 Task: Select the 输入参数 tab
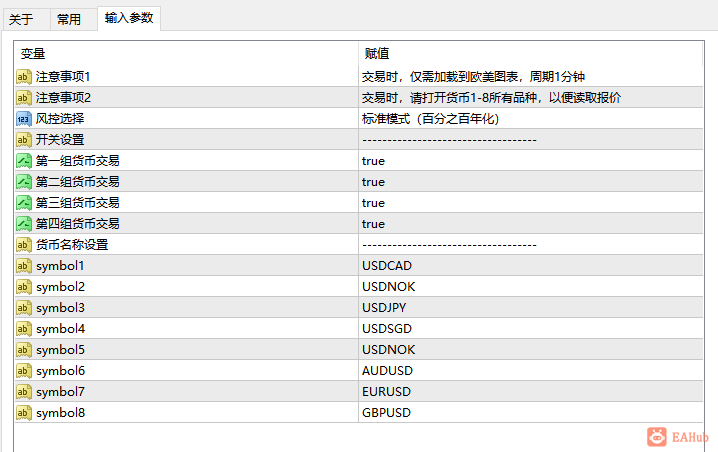coord(129,18)
